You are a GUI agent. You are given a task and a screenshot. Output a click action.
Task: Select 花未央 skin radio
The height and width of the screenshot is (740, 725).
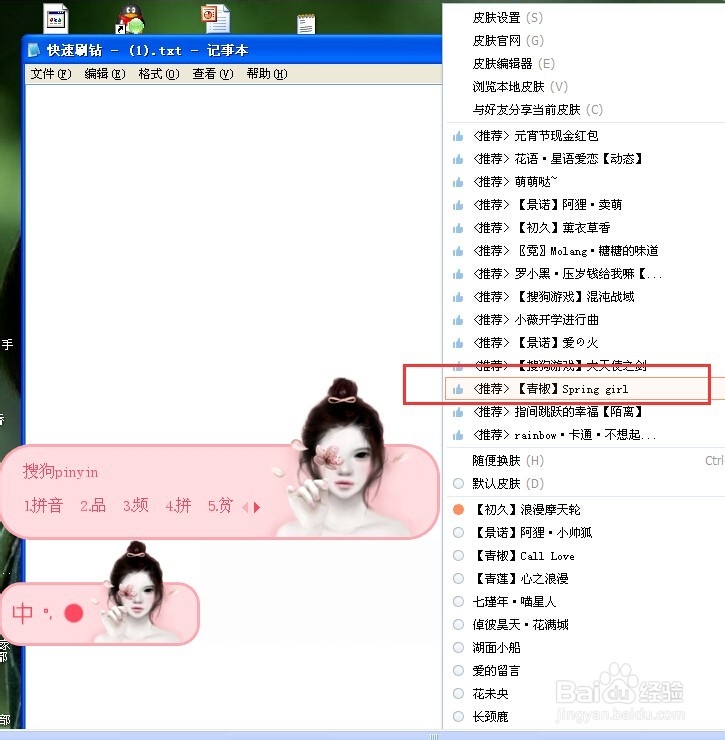(458, 694)
